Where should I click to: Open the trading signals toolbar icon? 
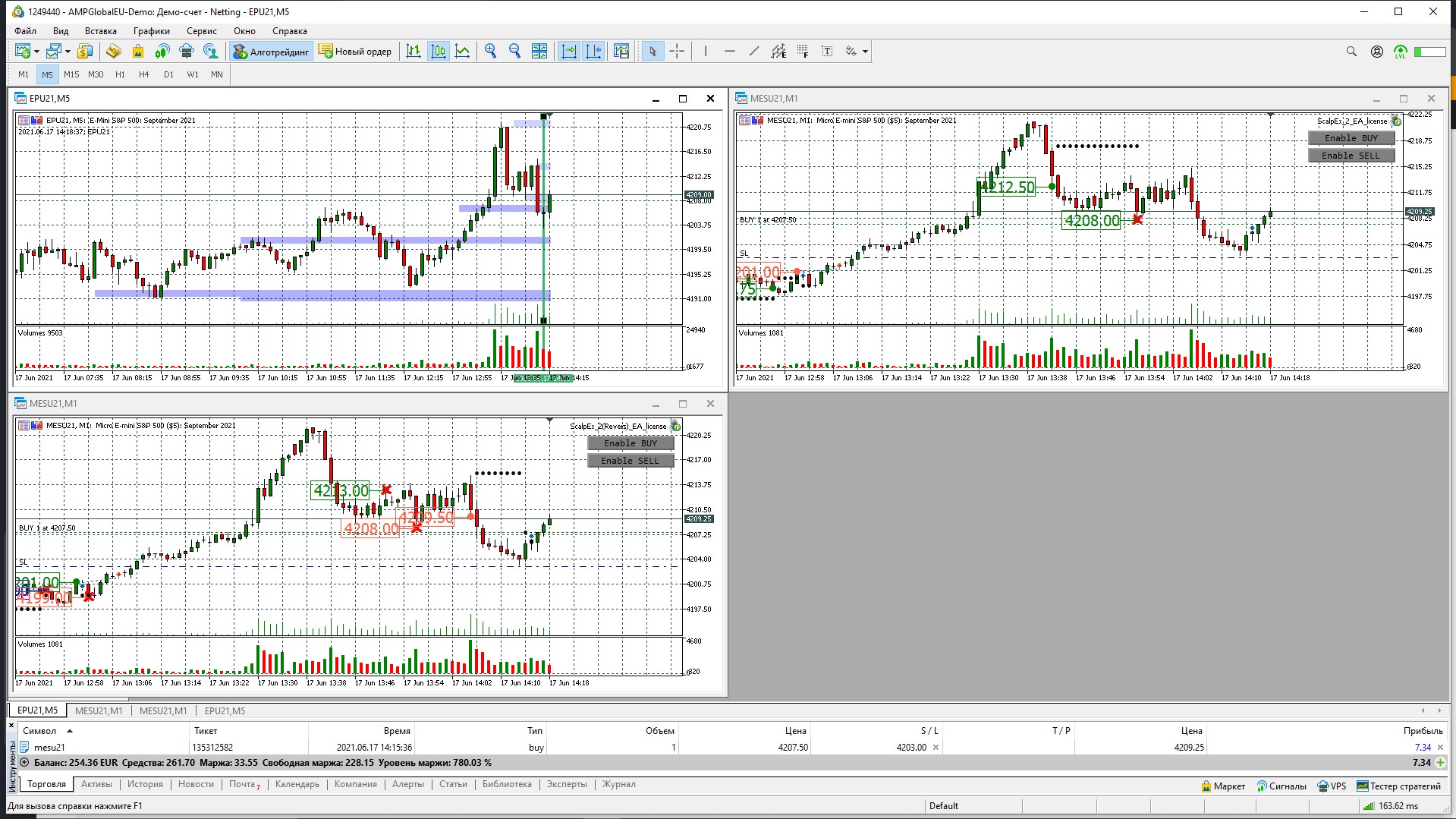tap(162, 51)
